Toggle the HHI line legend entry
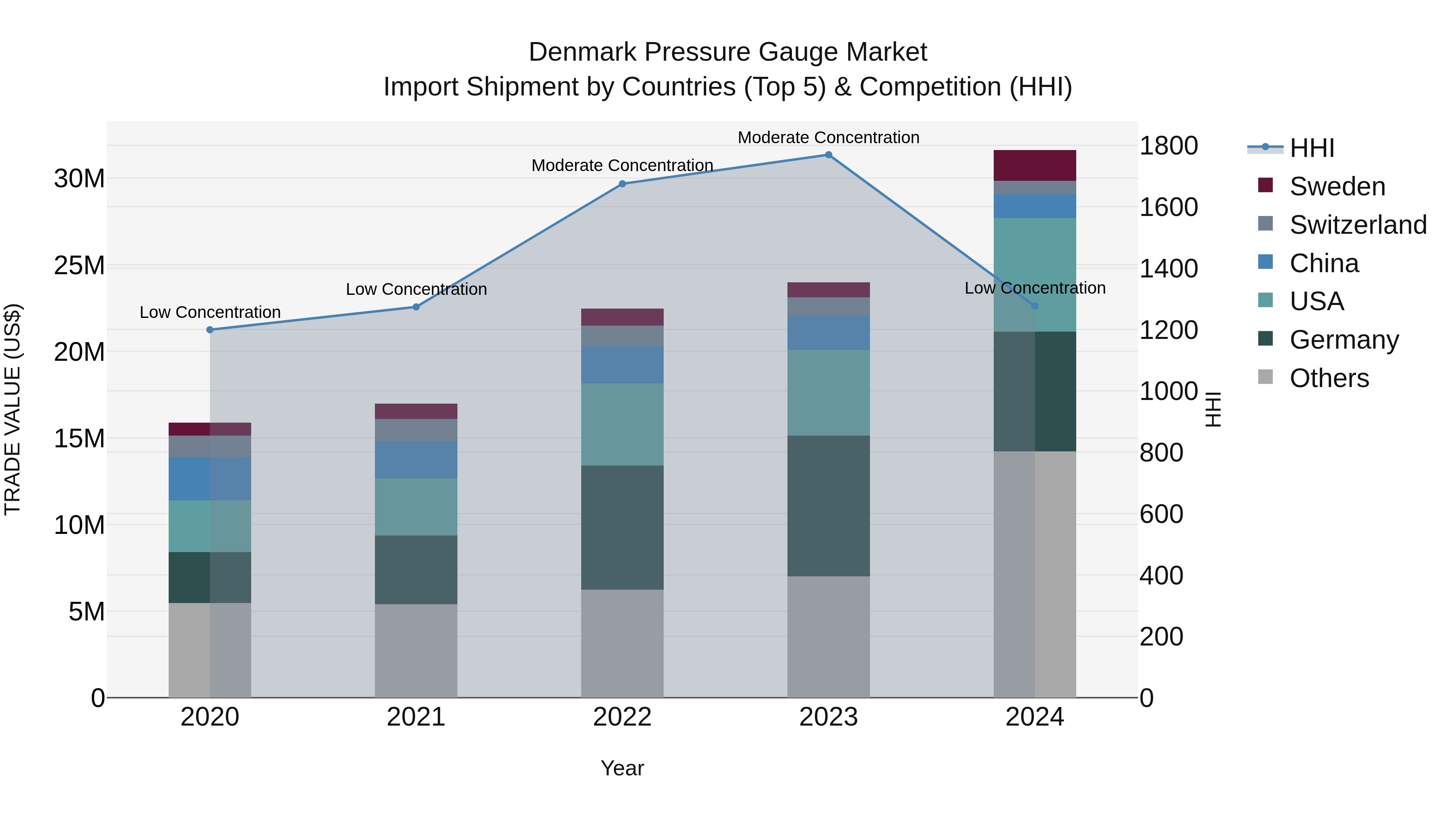This screenshot has width=1456, height=819. [1291, 148]
